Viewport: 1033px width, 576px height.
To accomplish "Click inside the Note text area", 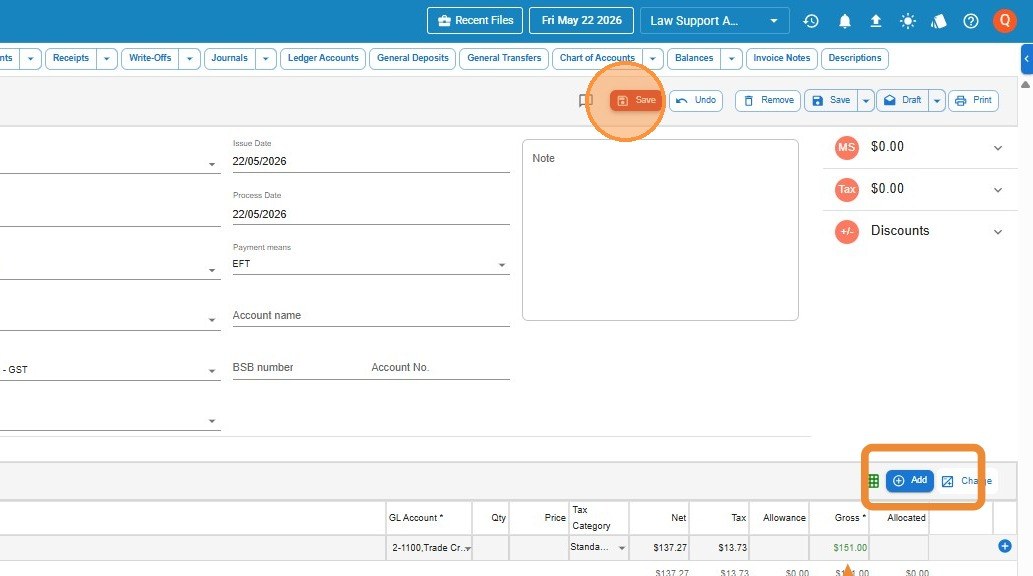I will (x=660, y=230).
